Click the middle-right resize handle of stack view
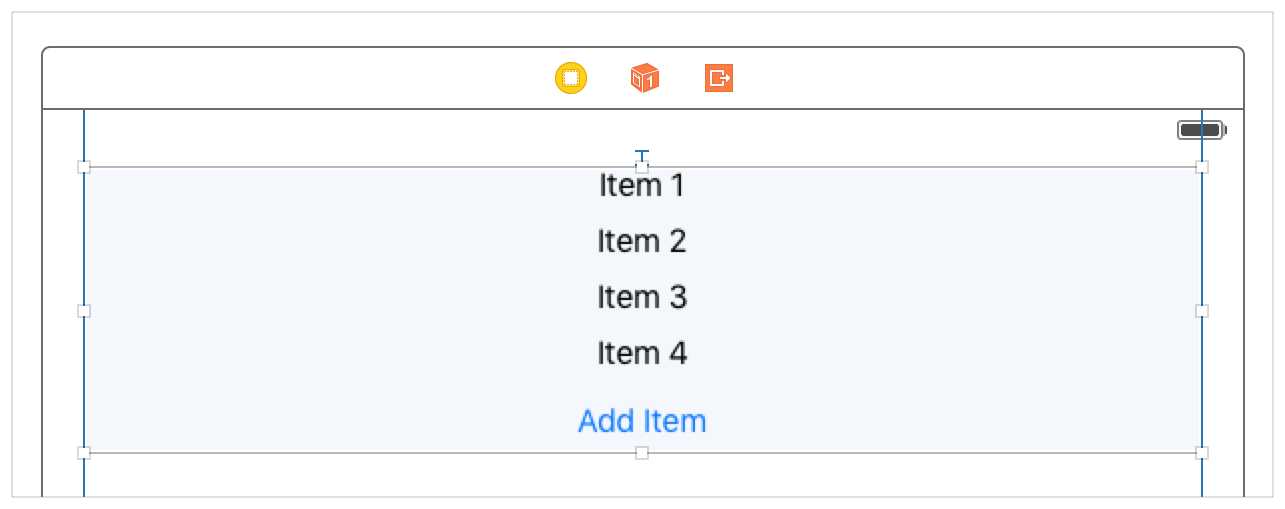This screenshot has width=1285, height=509. tap(1202, 311)
